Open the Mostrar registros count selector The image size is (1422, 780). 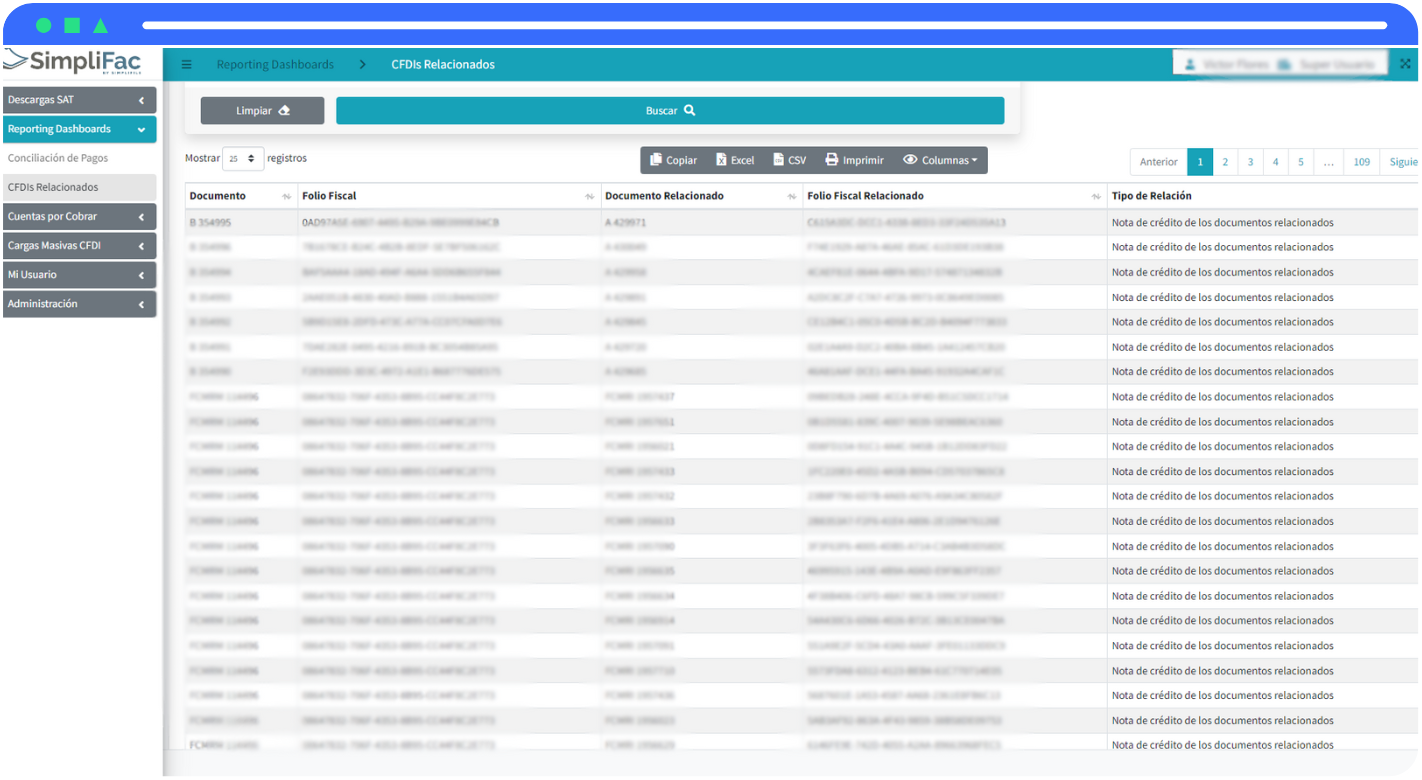click(242, 159)
